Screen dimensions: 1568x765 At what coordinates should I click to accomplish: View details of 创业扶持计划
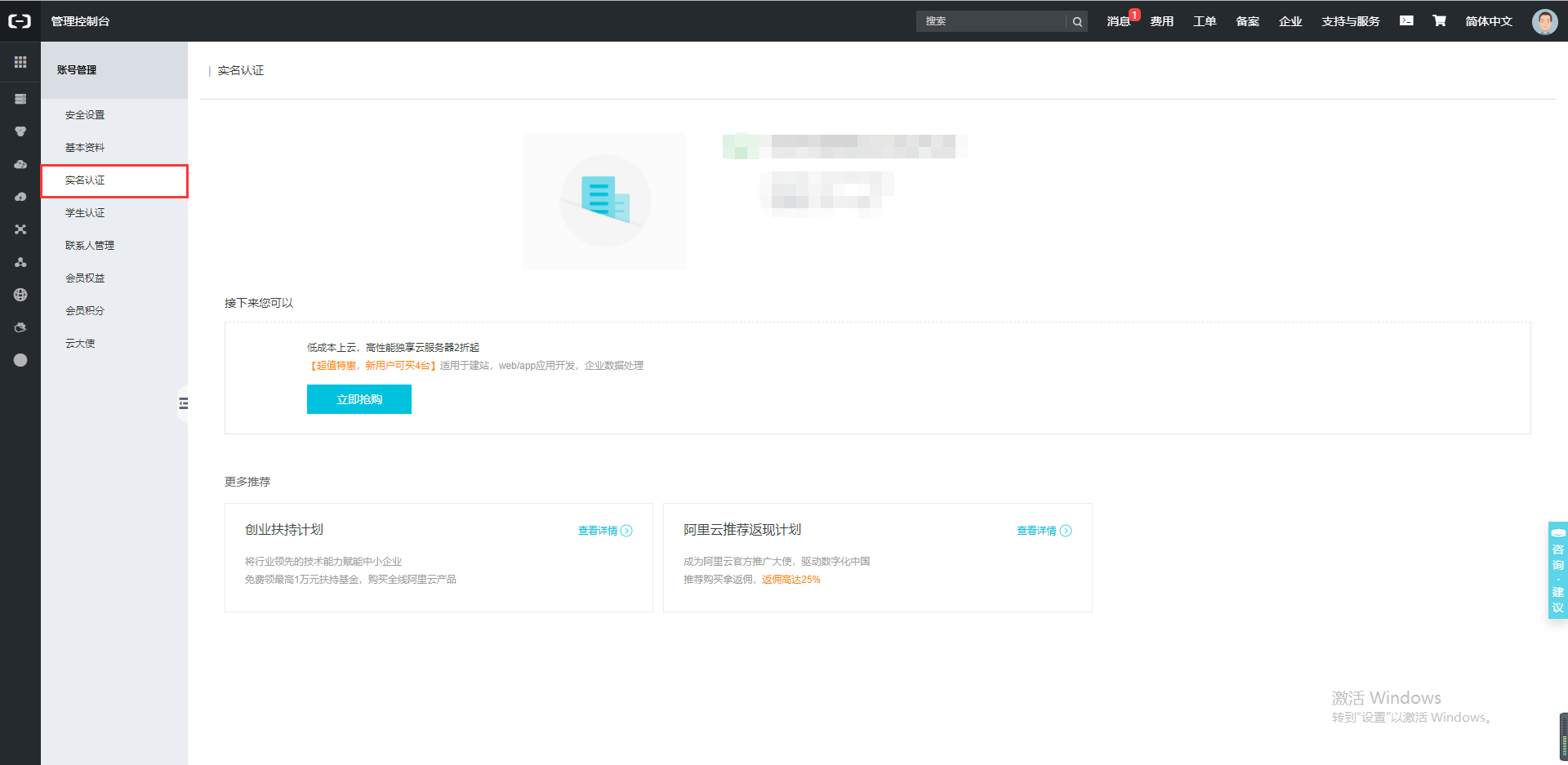[x=604, y=531]
